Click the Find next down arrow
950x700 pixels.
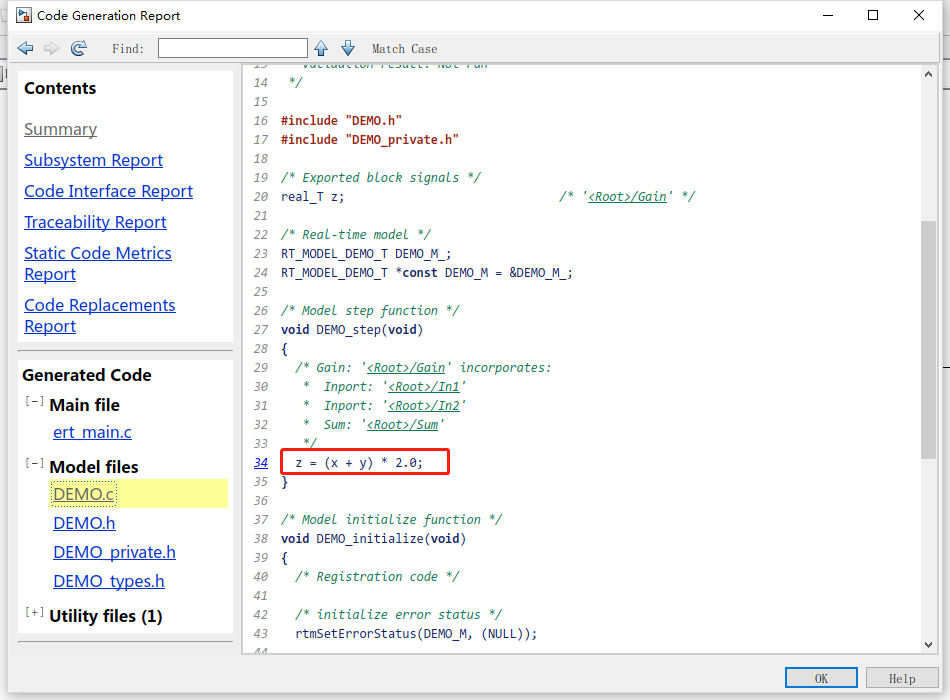tap(348, 48)
